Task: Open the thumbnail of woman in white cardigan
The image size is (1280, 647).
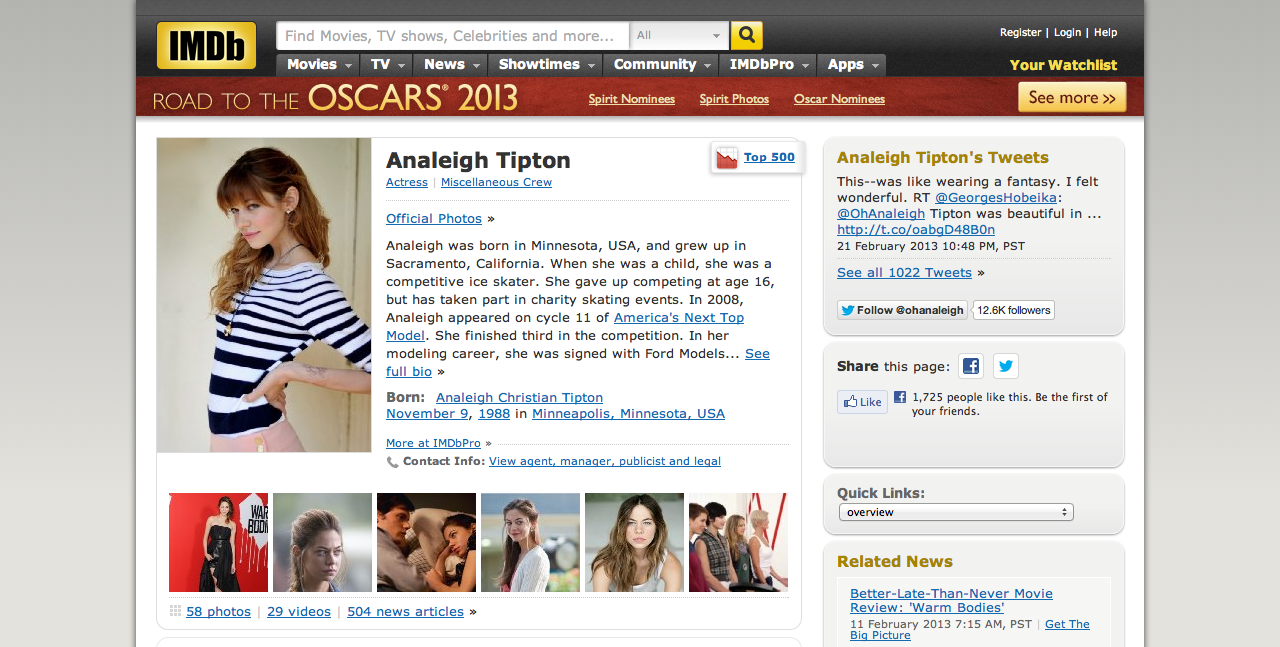Action: [530, 542]
